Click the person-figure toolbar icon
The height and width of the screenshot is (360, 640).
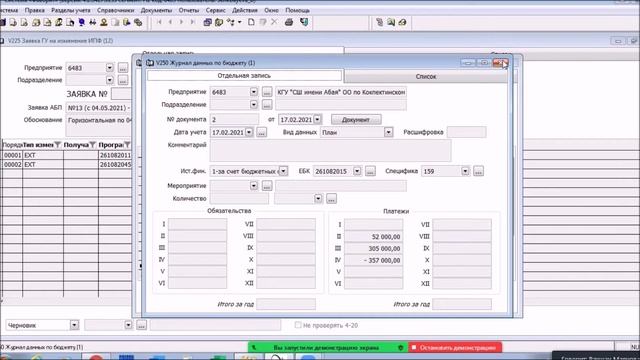tap(104, 22)
